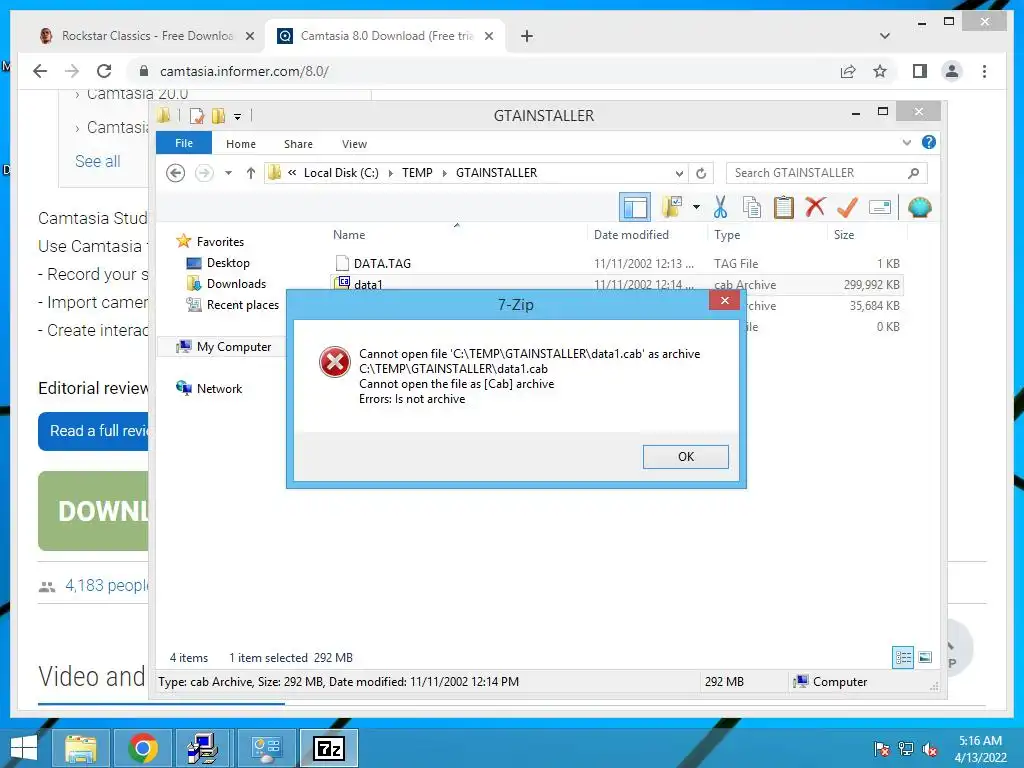
Task: Select My Computer in navigation pane
Action: click(x=234, y=347)
